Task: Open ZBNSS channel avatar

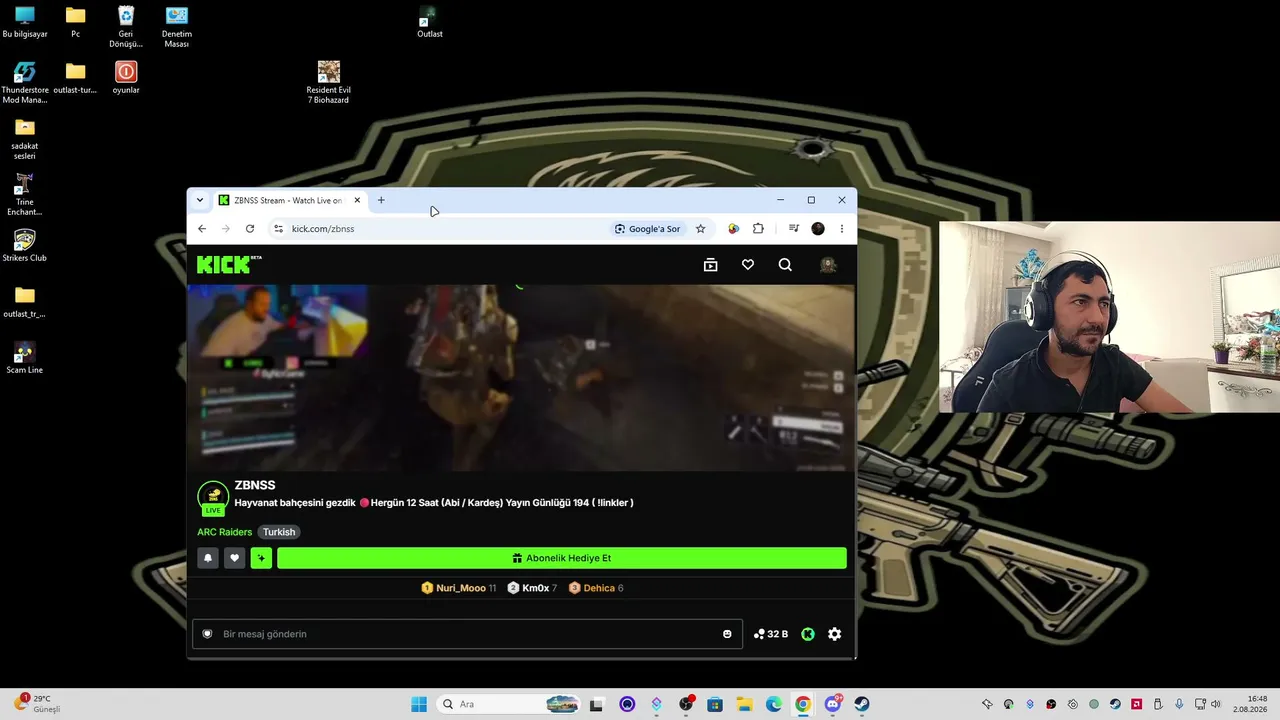Action: point(213,497)
